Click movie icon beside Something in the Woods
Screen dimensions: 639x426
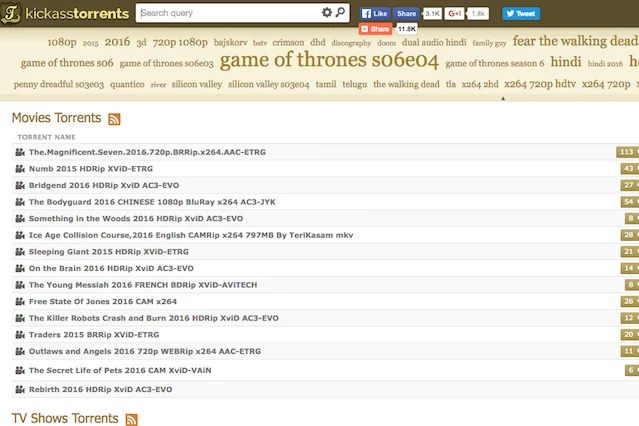tap(20, 219)
